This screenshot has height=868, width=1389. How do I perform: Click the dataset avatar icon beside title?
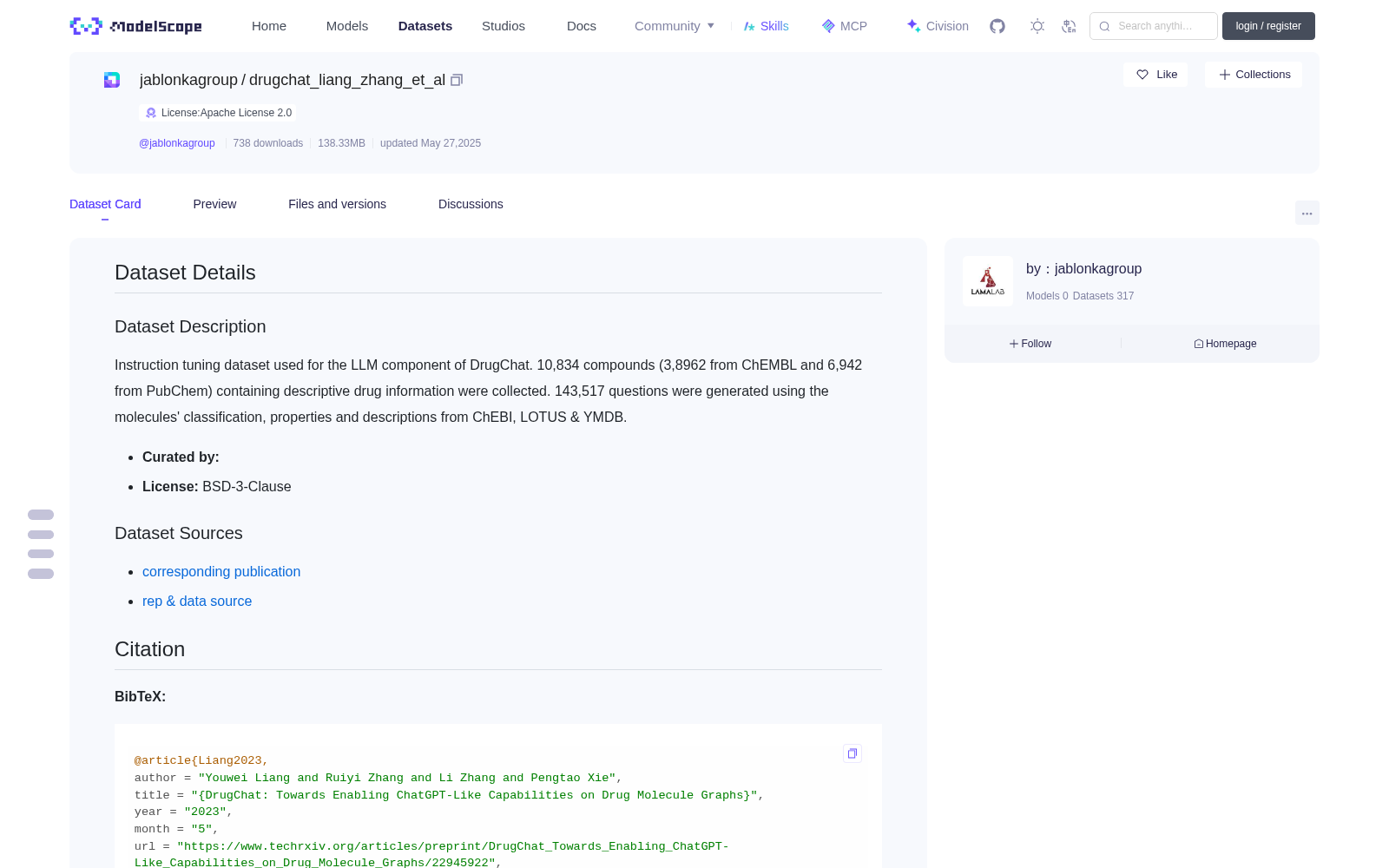pos(112,80)
